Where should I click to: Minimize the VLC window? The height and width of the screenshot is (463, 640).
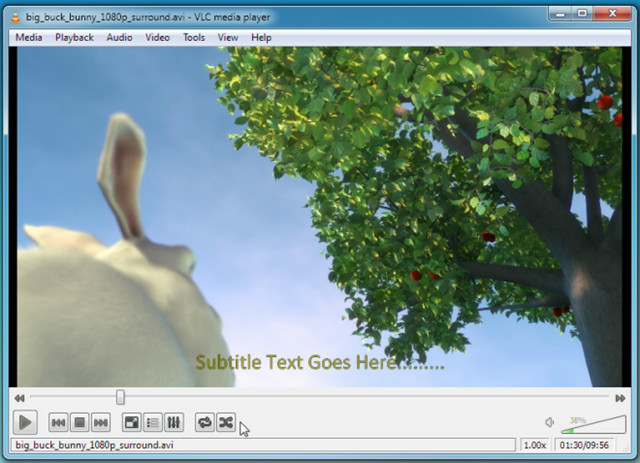[560, 14]
